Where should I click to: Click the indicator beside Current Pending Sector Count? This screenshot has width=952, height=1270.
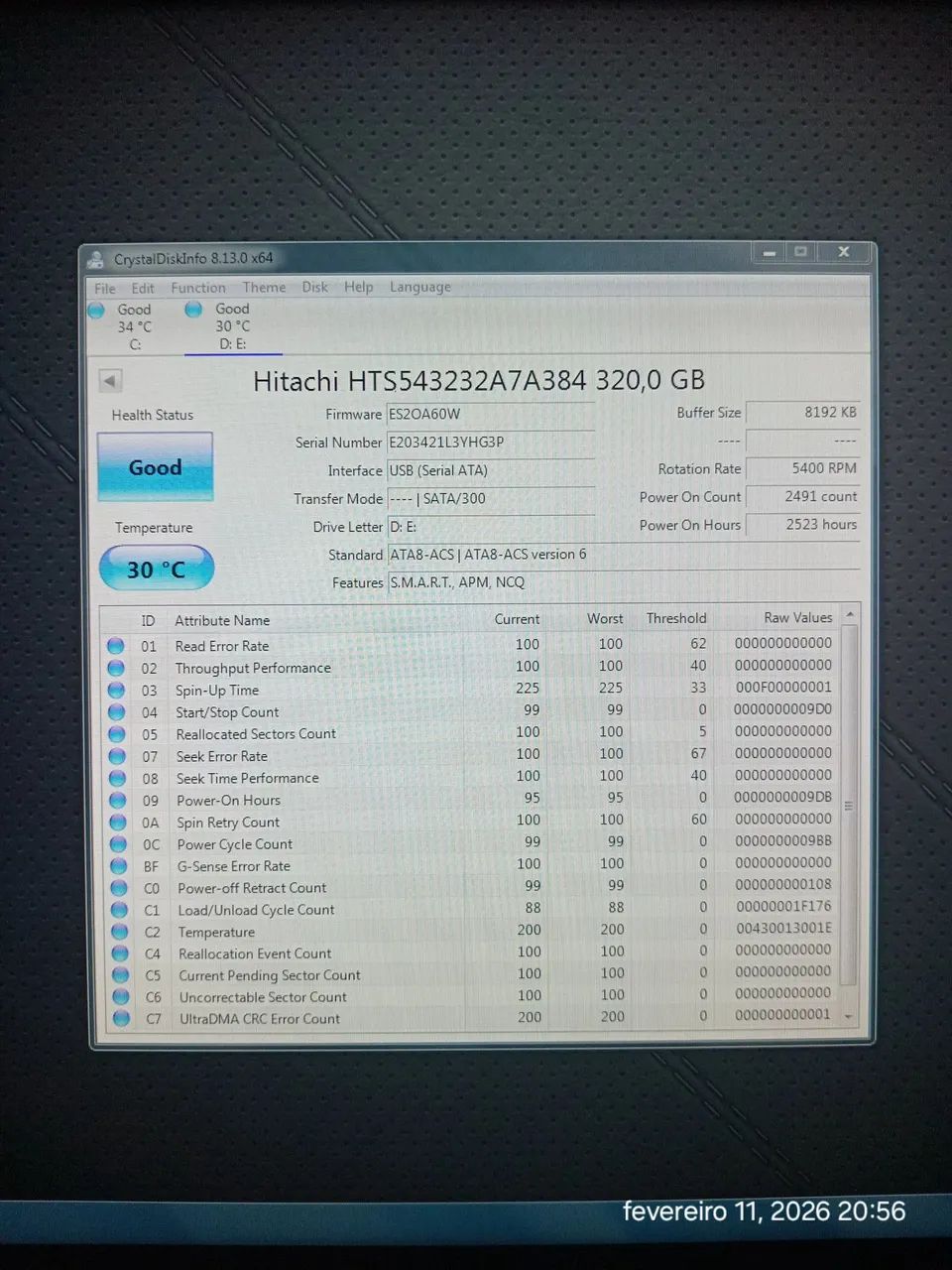[x=120, y=974]
